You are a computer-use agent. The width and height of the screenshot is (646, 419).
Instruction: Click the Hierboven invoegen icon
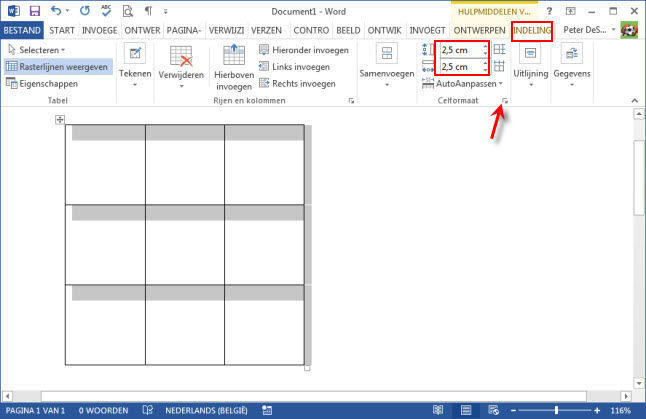pyautogui.click(x=234, y=55)
